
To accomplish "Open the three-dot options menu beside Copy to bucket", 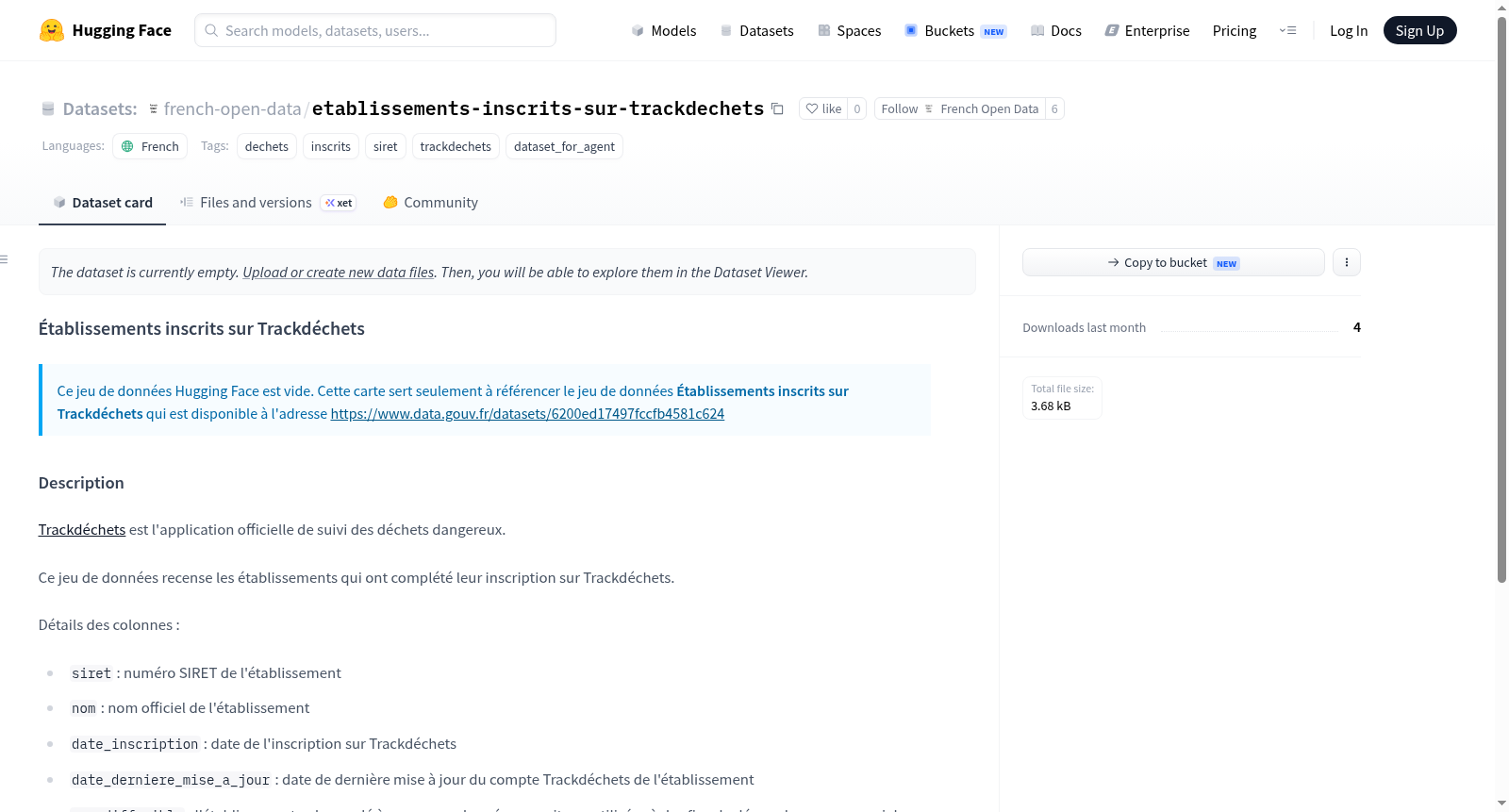I will click(x=1347, y=262).
